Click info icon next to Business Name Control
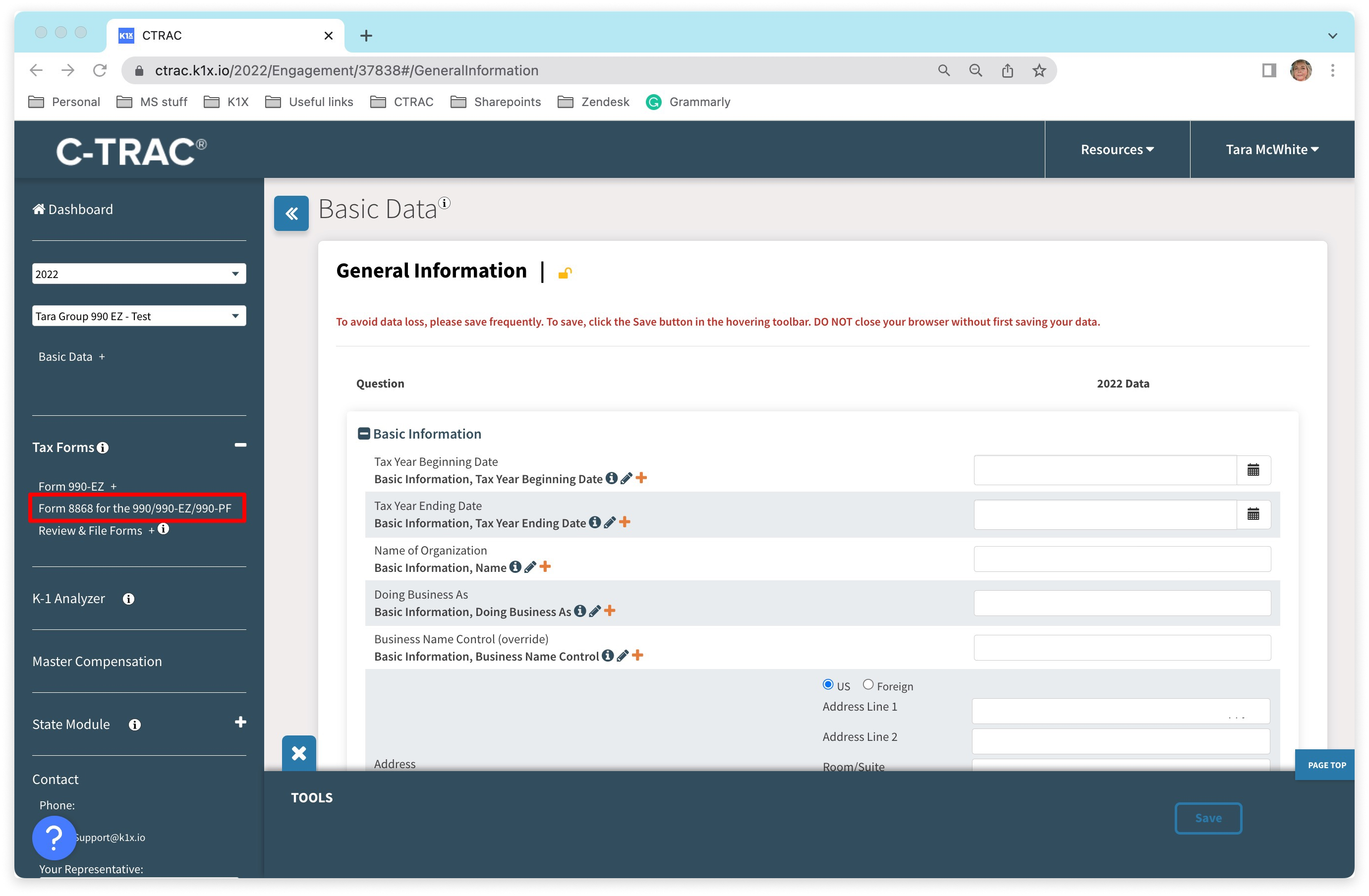Image resolution: width=1369 pixels, height=896 pixels. point(607,656)
